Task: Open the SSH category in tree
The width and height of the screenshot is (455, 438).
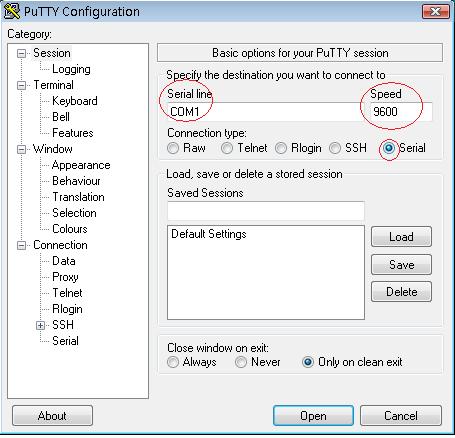Action: (63, 325)
